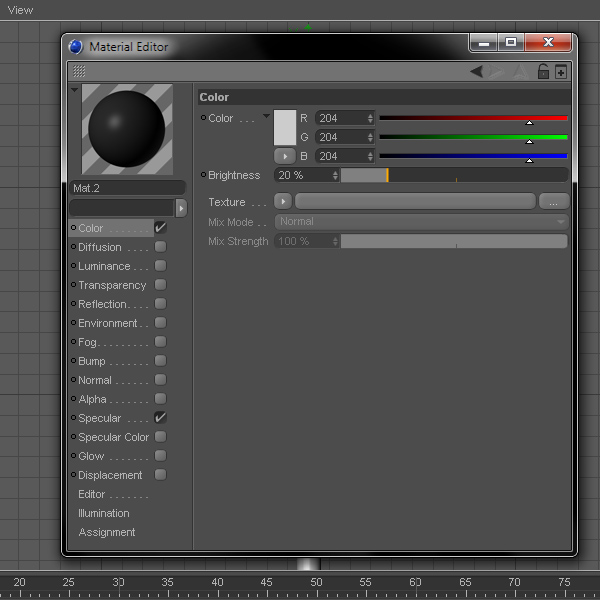Enable the Displacement channel checkbox
Viewport: 600px width, 600px height.
click(x=160, y=474)
